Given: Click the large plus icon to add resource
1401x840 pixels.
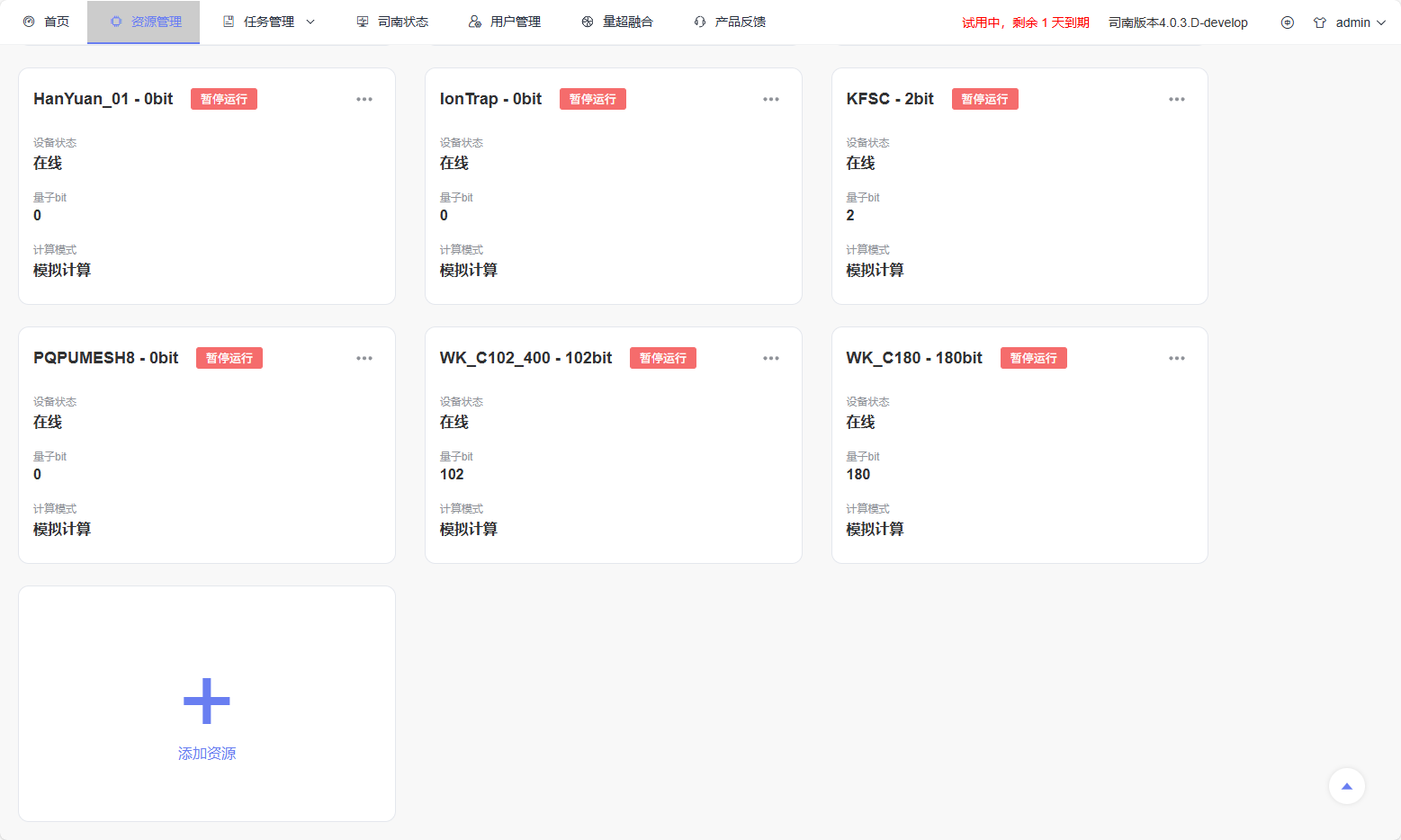Looking at the screenshot, I should (x=206, y=701).
